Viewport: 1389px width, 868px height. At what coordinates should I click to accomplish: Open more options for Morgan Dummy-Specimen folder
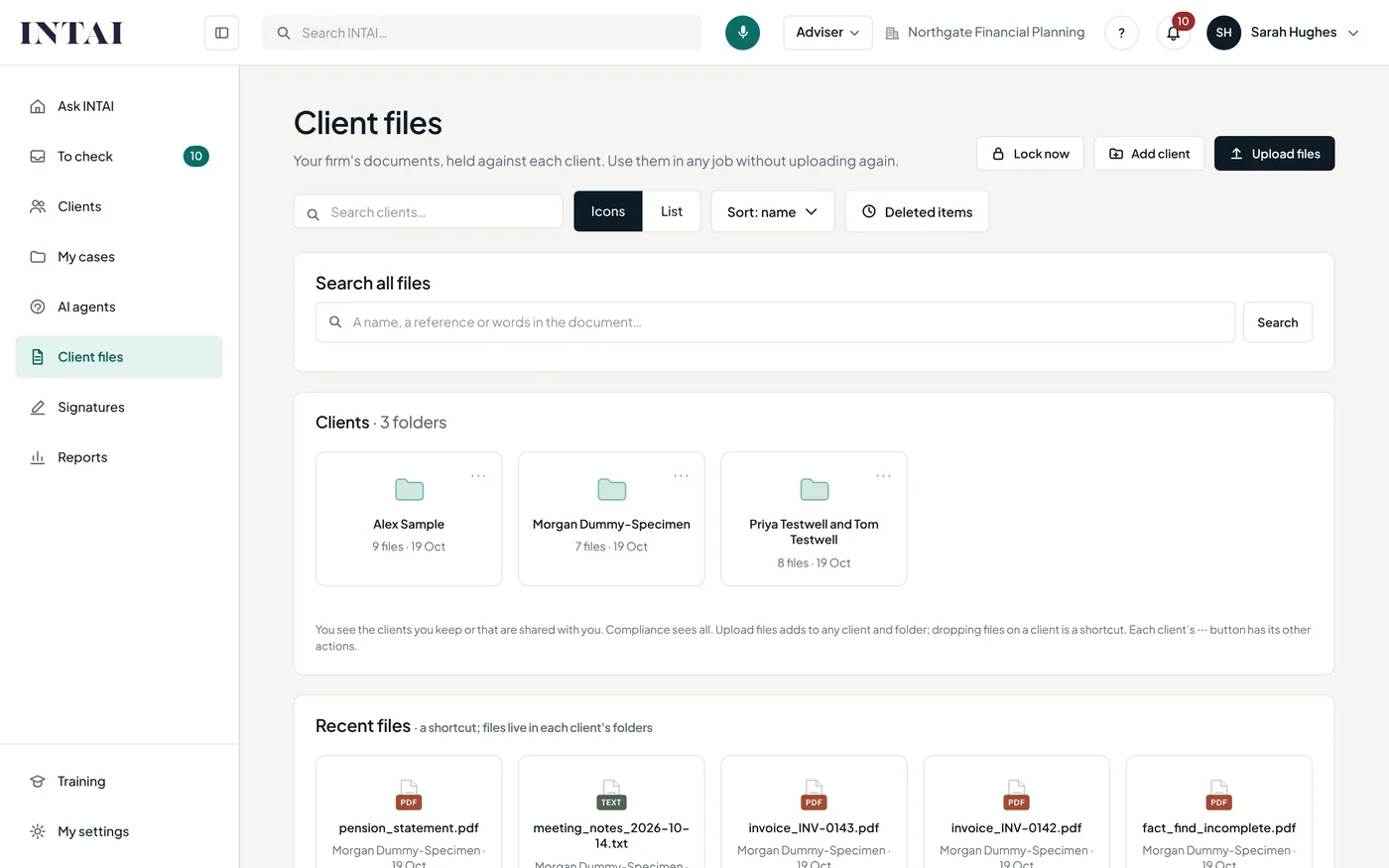point(681,476)
